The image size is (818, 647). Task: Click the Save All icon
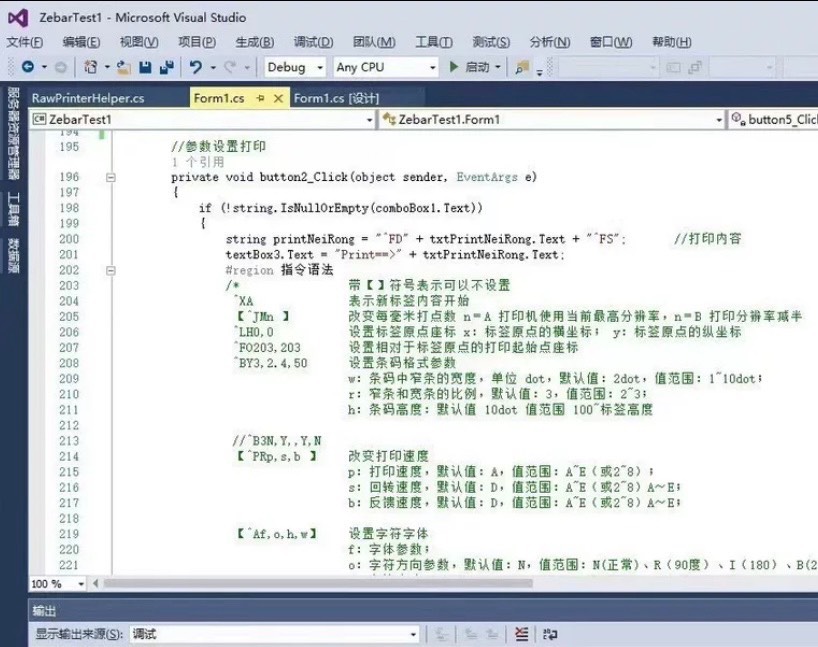167,67
